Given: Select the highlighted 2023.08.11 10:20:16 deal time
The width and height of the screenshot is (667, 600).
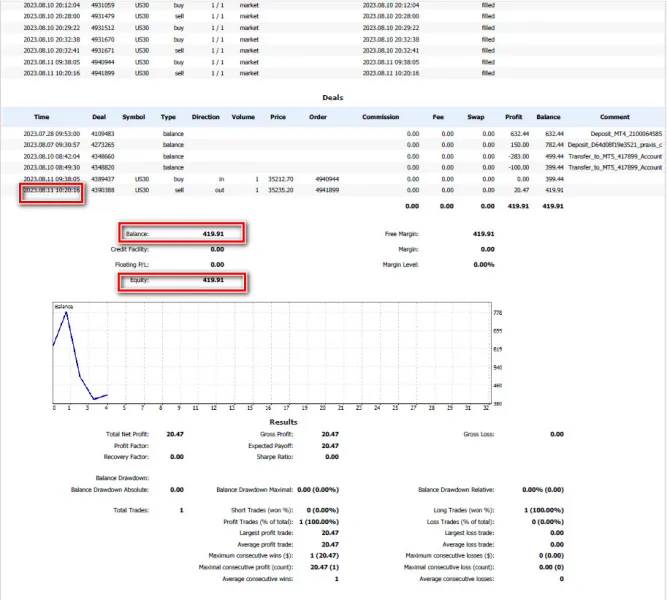Looking at the screenshot, I should 52,189.
